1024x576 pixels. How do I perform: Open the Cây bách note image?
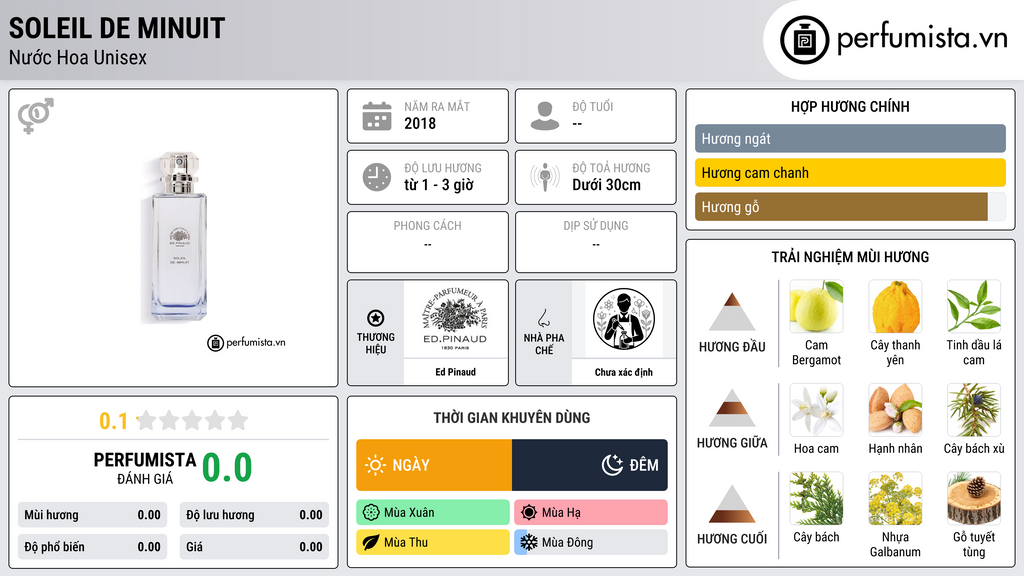click(816, 498)
